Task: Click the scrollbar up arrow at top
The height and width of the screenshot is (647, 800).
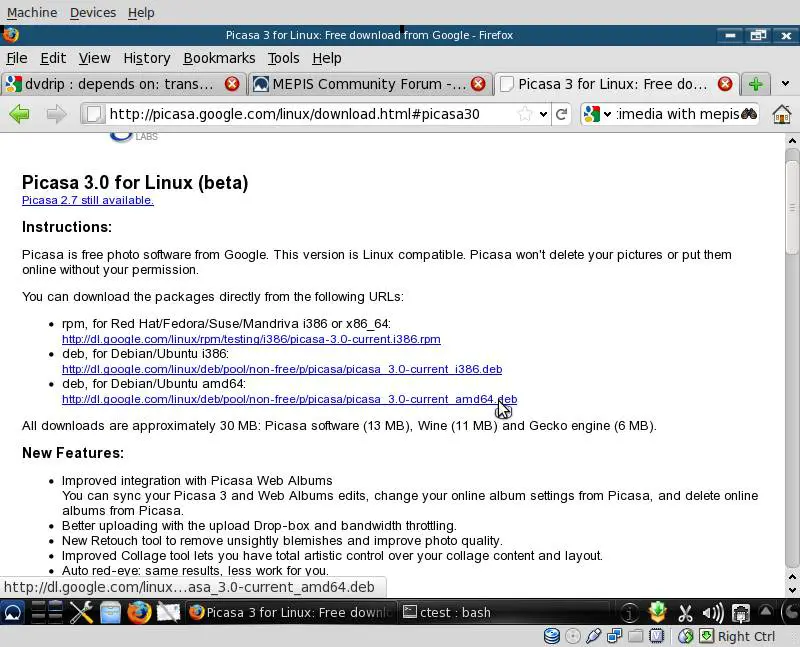Action: tap(792, 140)
